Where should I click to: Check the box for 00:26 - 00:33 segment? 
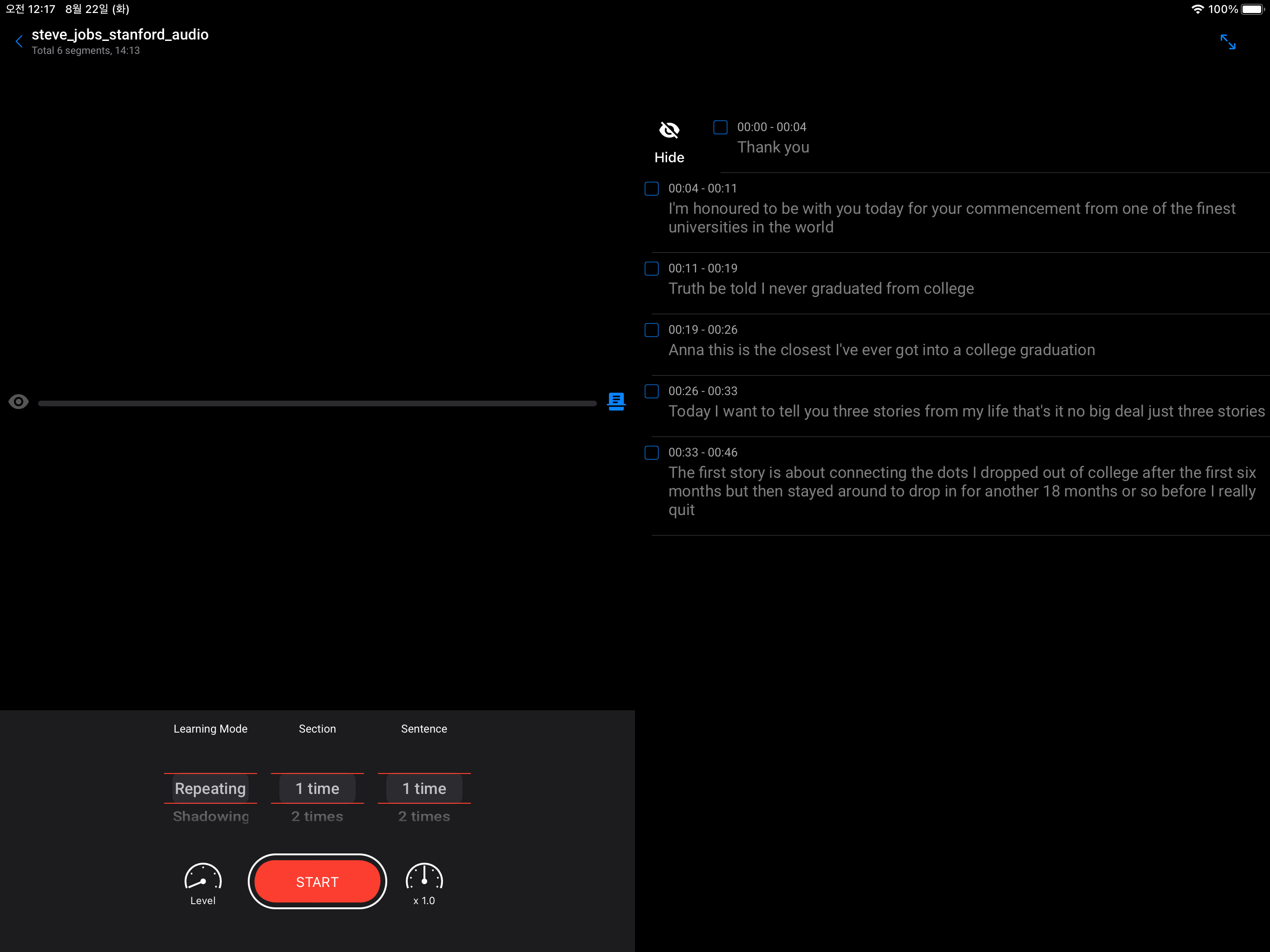point(652,391)
